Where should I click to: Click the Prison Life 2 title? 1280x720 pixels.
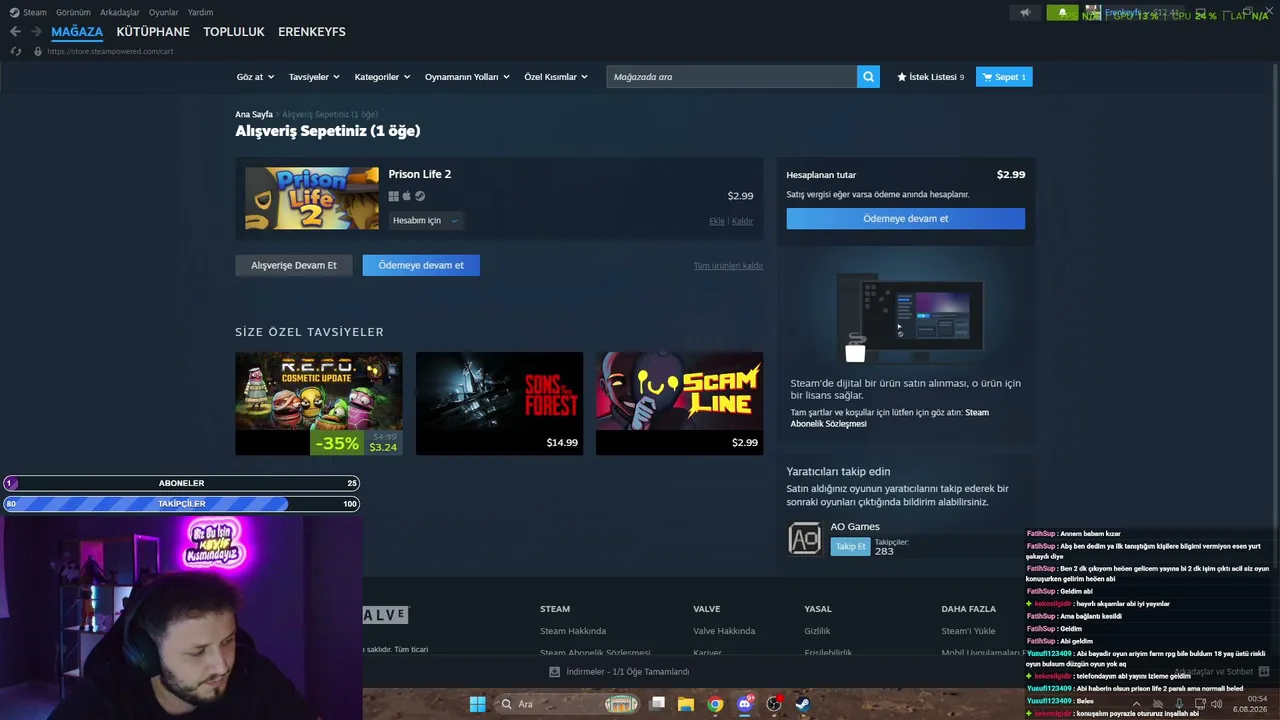[x=420, y=174]
